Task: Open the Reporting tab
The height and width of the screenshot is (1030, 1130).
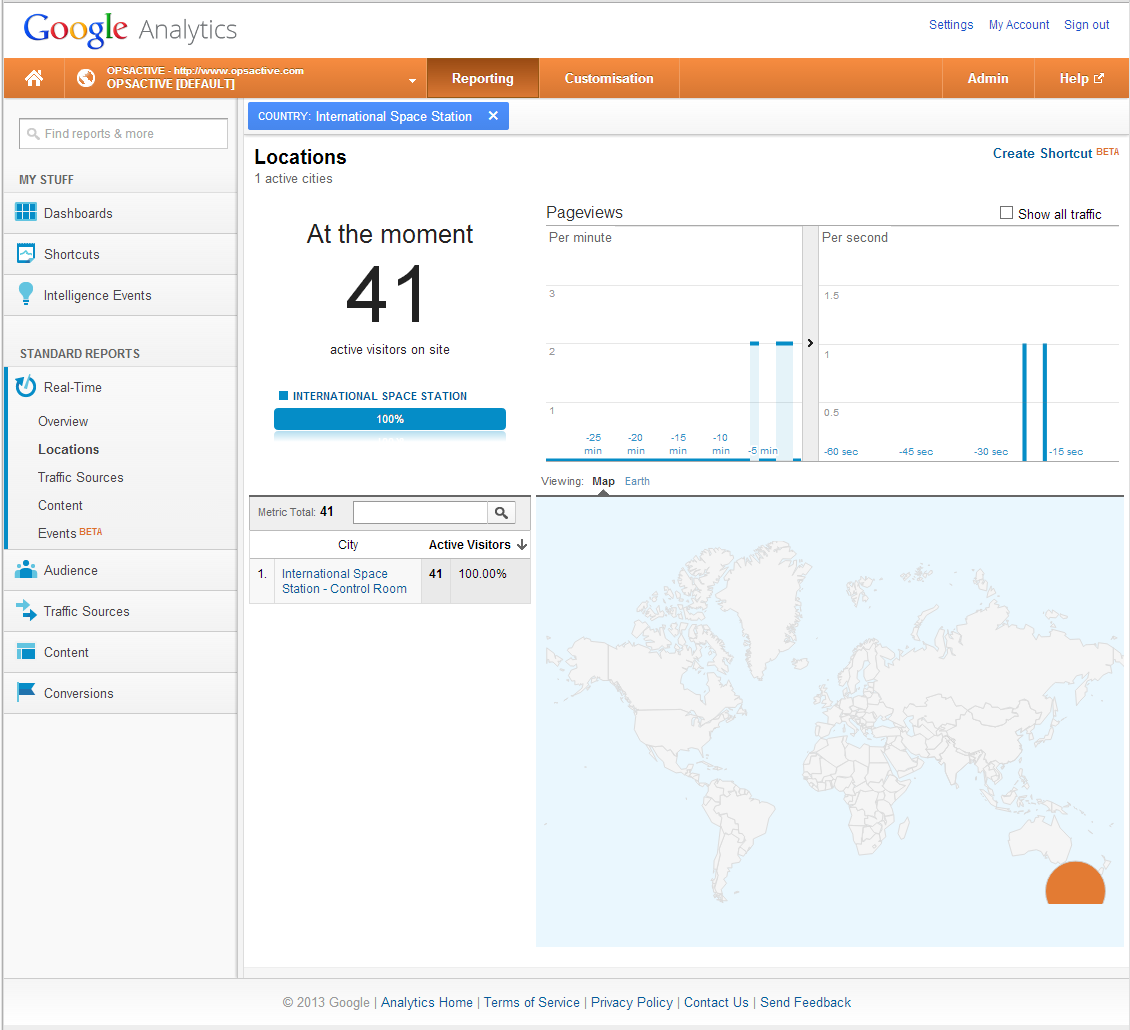Action: coord(483,78)
